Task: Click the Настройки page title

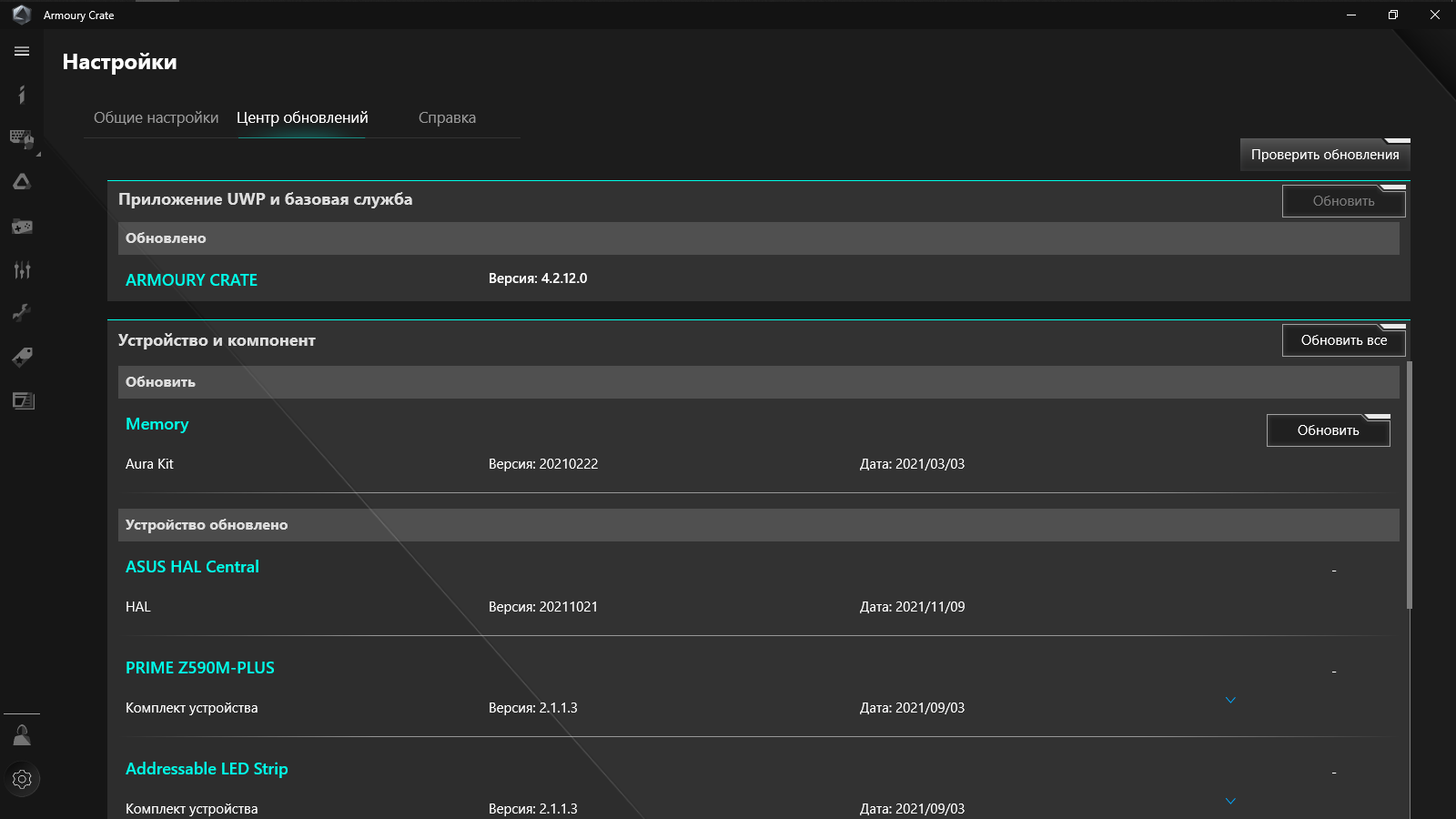Action: pos(119,62)
